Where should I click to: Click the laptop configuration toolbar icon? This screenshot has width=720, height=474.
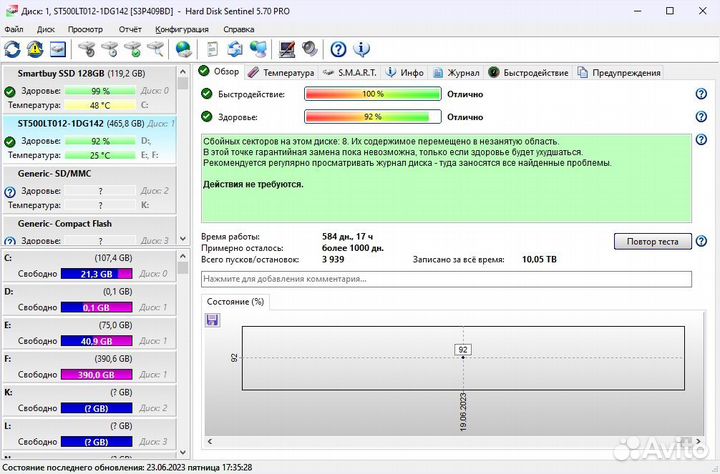point(287,49)
